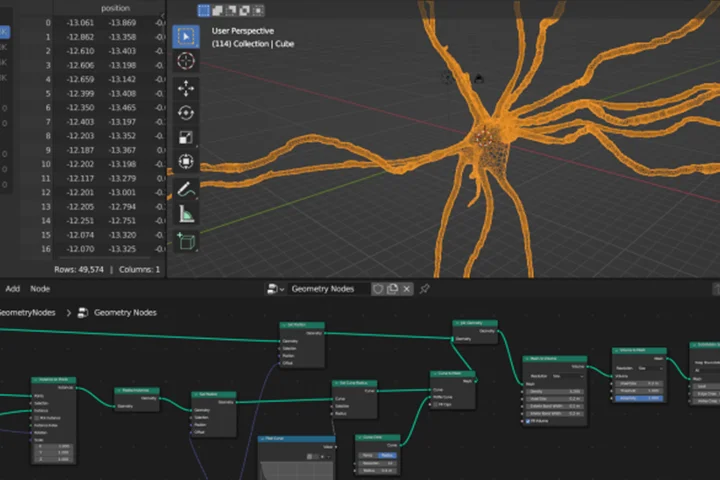Click the position column header
This screenshot has height=480, width=720.
coord(115,8)
